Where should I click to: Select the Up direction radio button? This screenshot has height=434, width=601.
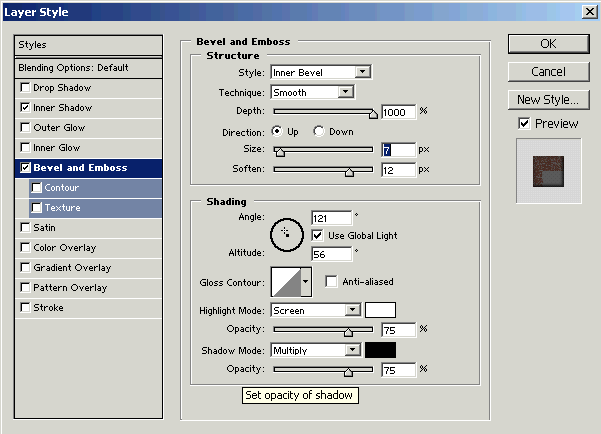(x=277, y=131)
